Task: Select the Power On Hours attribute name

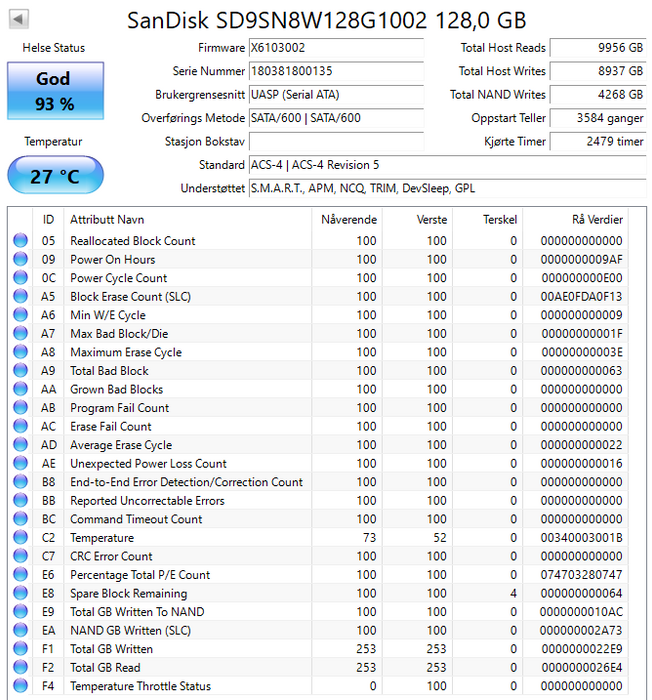Action: (x=113, y=259)
